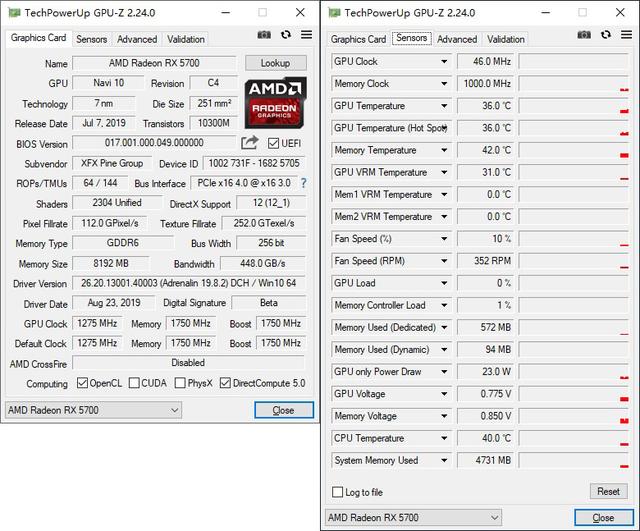Click screenshot camera icon in left GPU-Z window
Viewport: 640px width, 531px height.
click(x=264, y=35)
